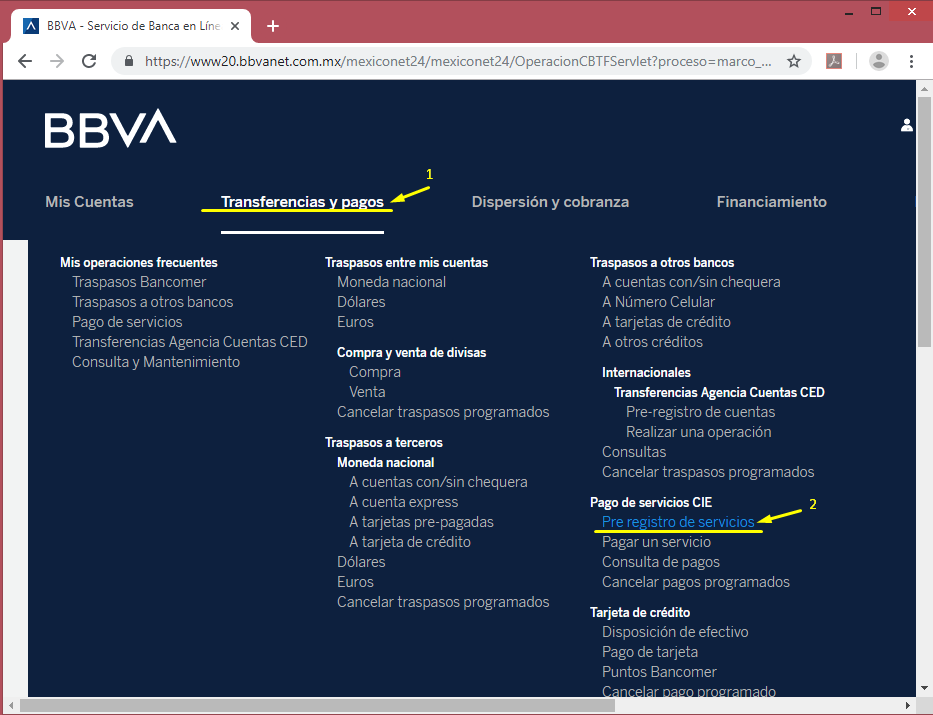933x715 pixels.
Task: Open the browser profile avatar icon
Action: click(878, 61)
